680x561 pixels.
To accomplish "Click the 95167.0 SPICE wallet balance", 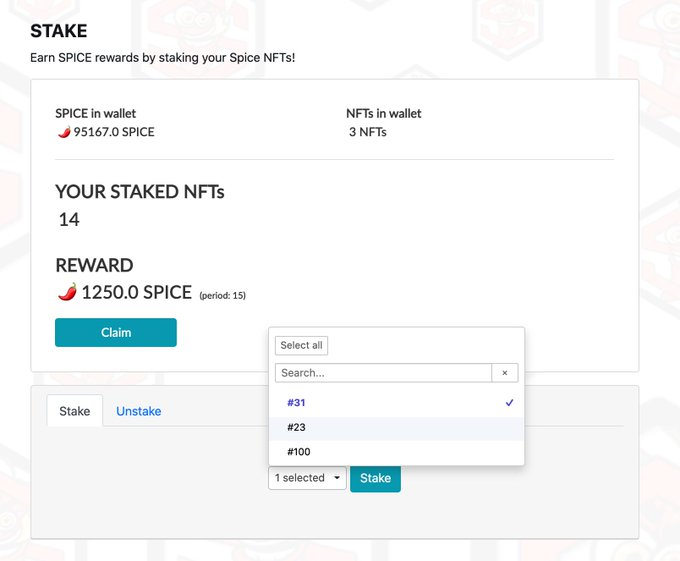I will click(114, 132).
